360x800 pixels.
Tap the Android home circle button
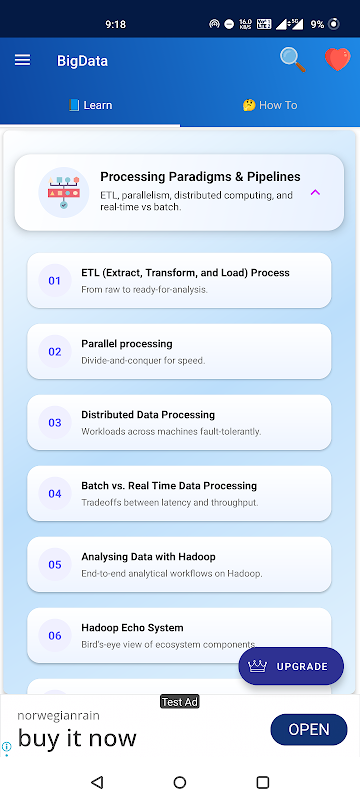pyautogui.click(x=179, y=782)
